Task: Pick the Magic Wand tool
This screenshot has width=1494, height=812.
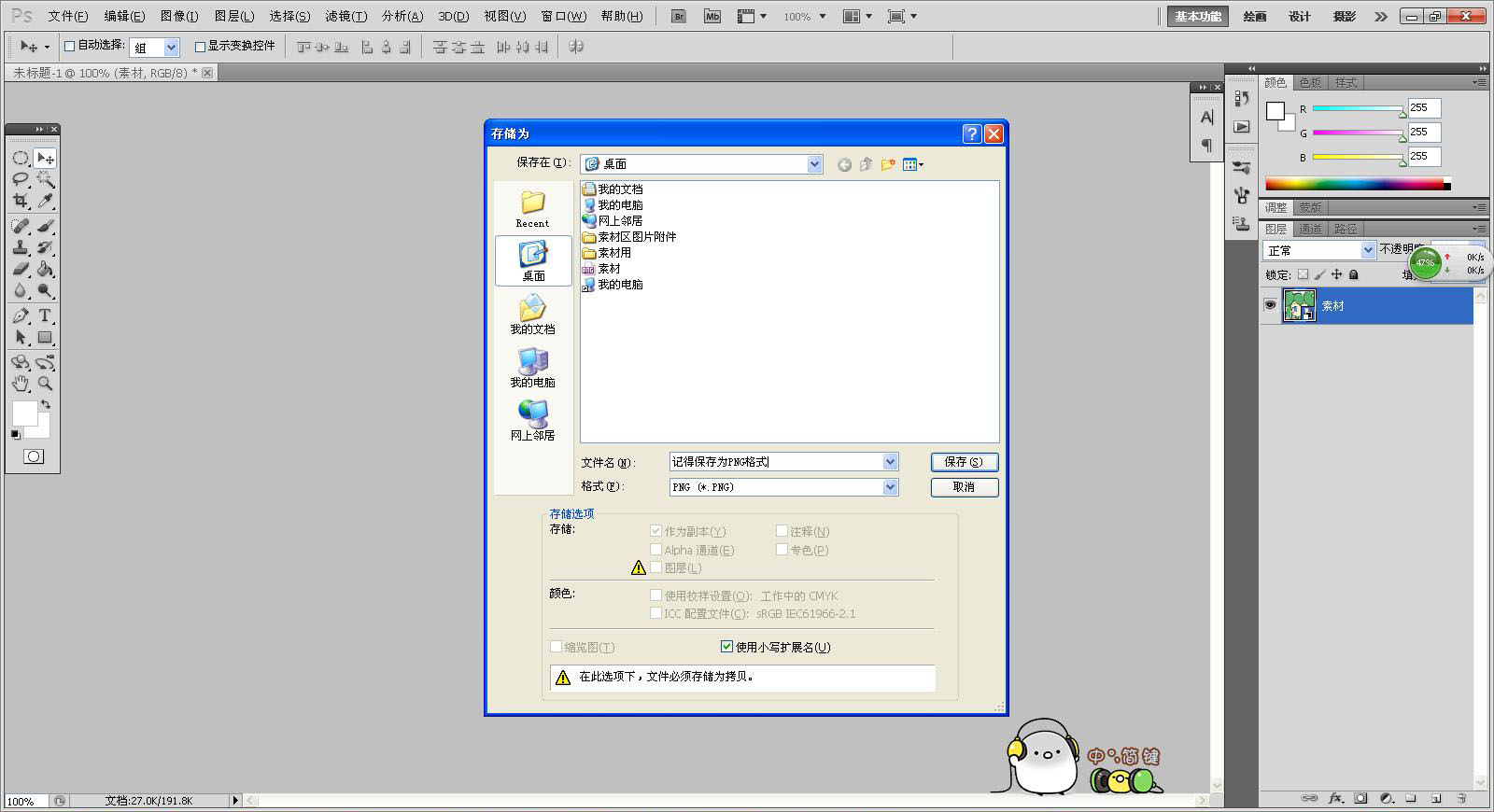Action: (x=45, y=179)
